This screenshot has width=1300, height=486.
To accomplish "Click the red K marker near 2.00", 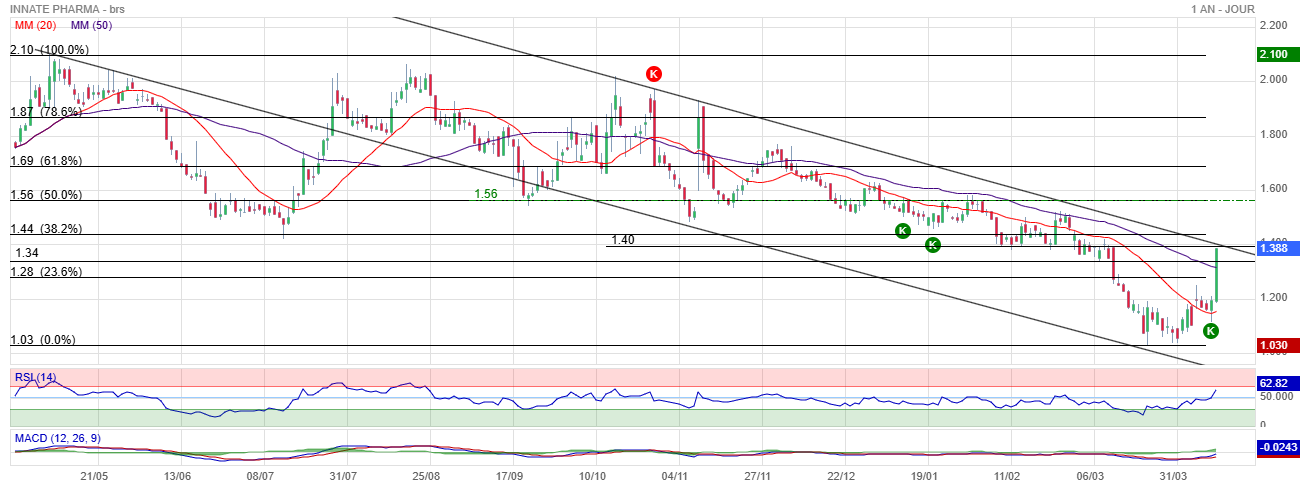I will pos(653,73).
